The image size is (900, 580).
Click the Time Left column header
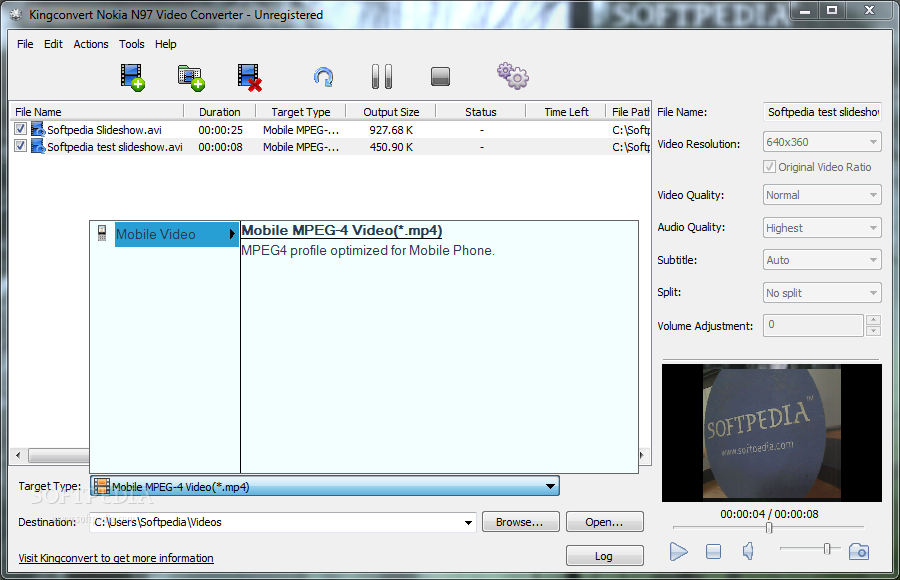click(566, 112)
